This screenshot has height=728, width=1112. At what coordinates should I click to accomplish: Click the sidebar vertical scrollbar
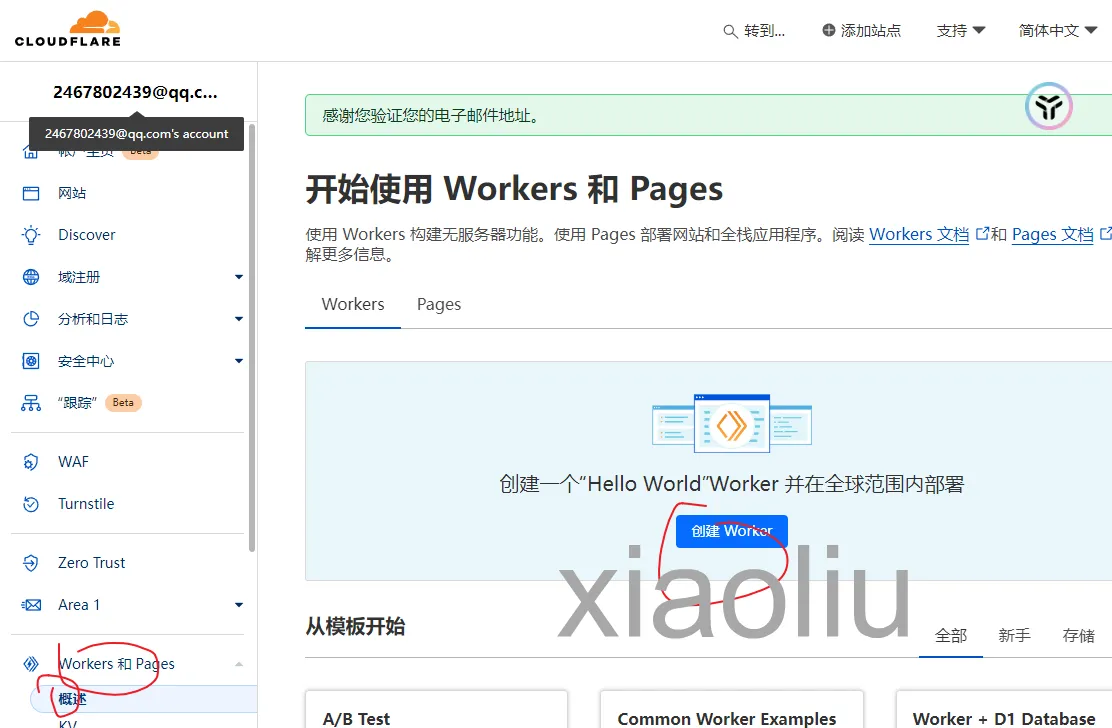pos(252,337)
